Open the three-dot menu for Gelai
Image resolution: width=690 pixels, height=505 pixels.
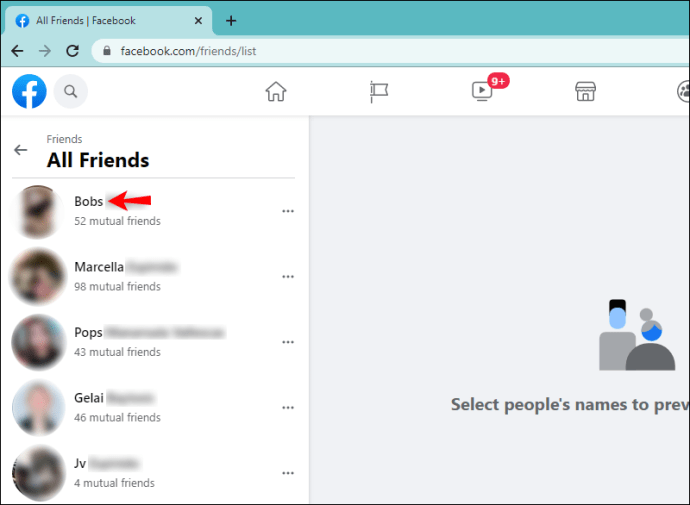[x=288, y=408]
